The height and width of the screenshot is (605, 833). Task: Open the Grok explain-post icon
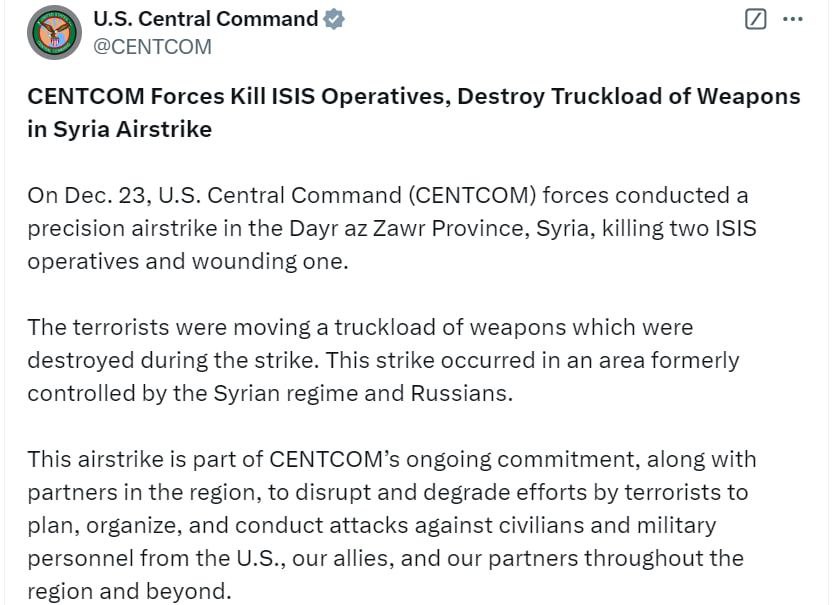[756, 19]
